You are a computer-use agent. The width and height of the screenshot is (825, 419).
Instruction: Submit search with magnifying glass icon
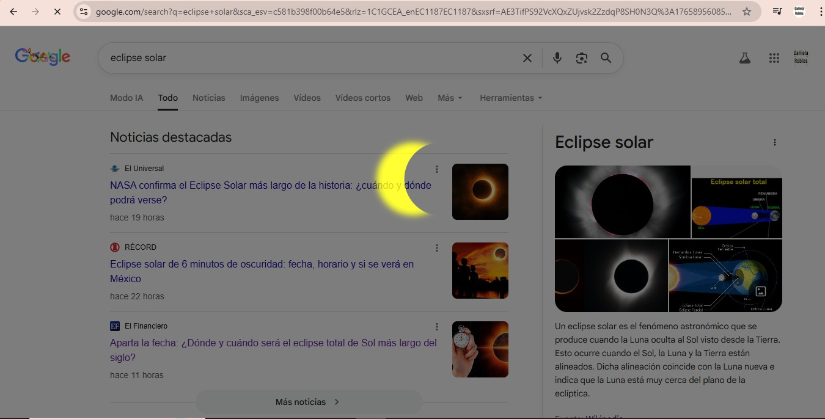point(606,58)
